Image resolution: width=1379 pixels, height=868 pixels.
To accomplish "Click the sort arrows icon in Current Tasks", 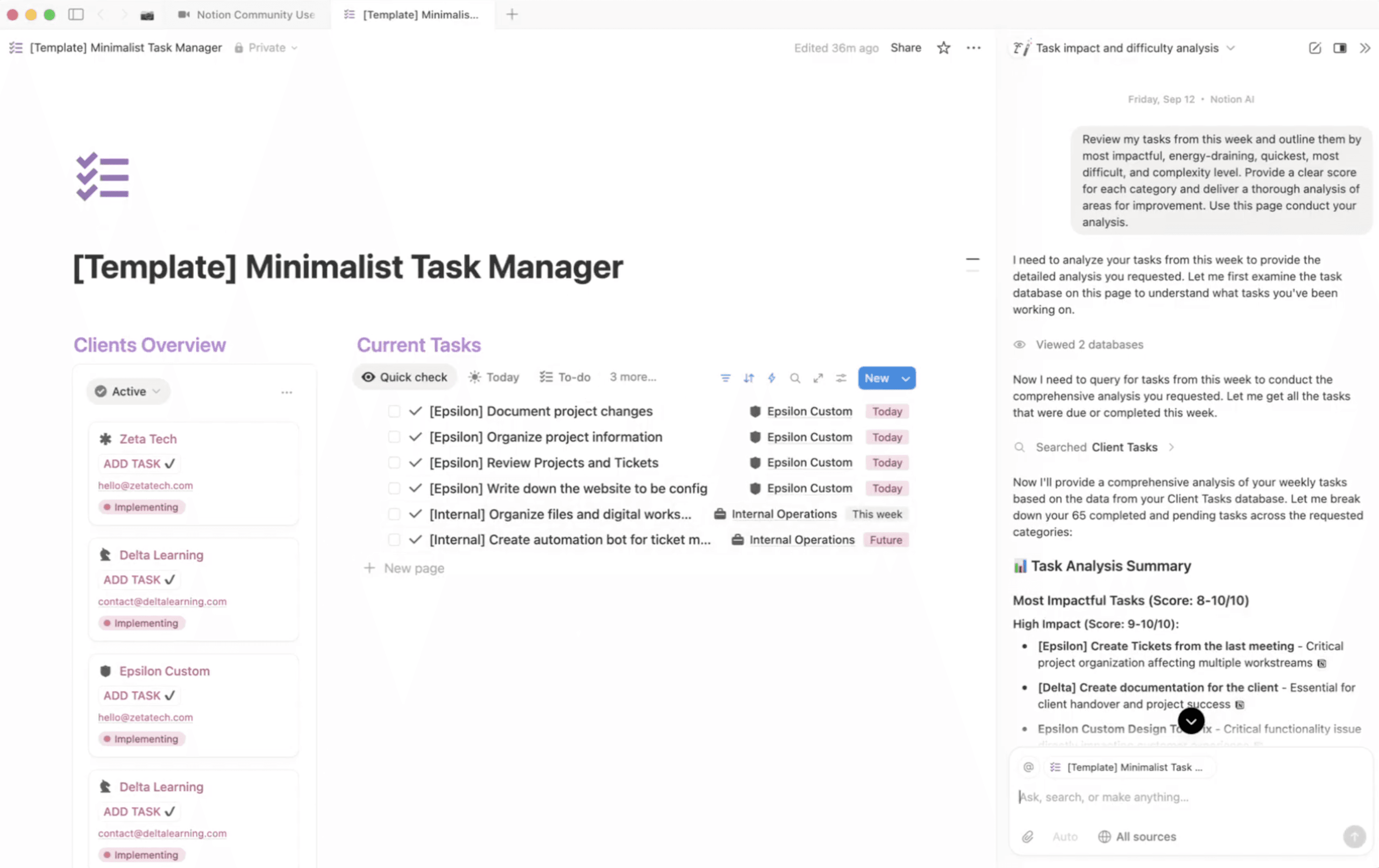I will [x=749, y=378].
